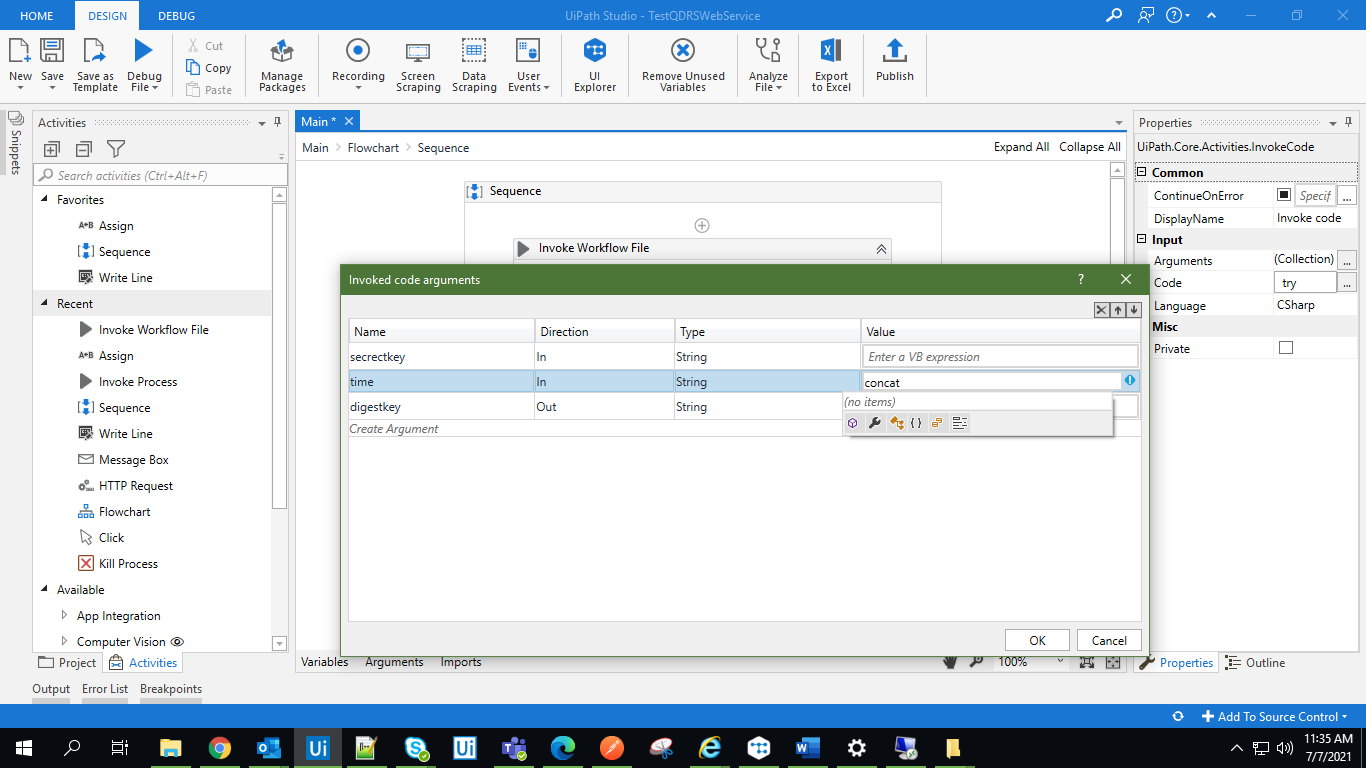Click OK in Invoked code arguments dialog
1366x768 pixels.
pos(1037,640)
